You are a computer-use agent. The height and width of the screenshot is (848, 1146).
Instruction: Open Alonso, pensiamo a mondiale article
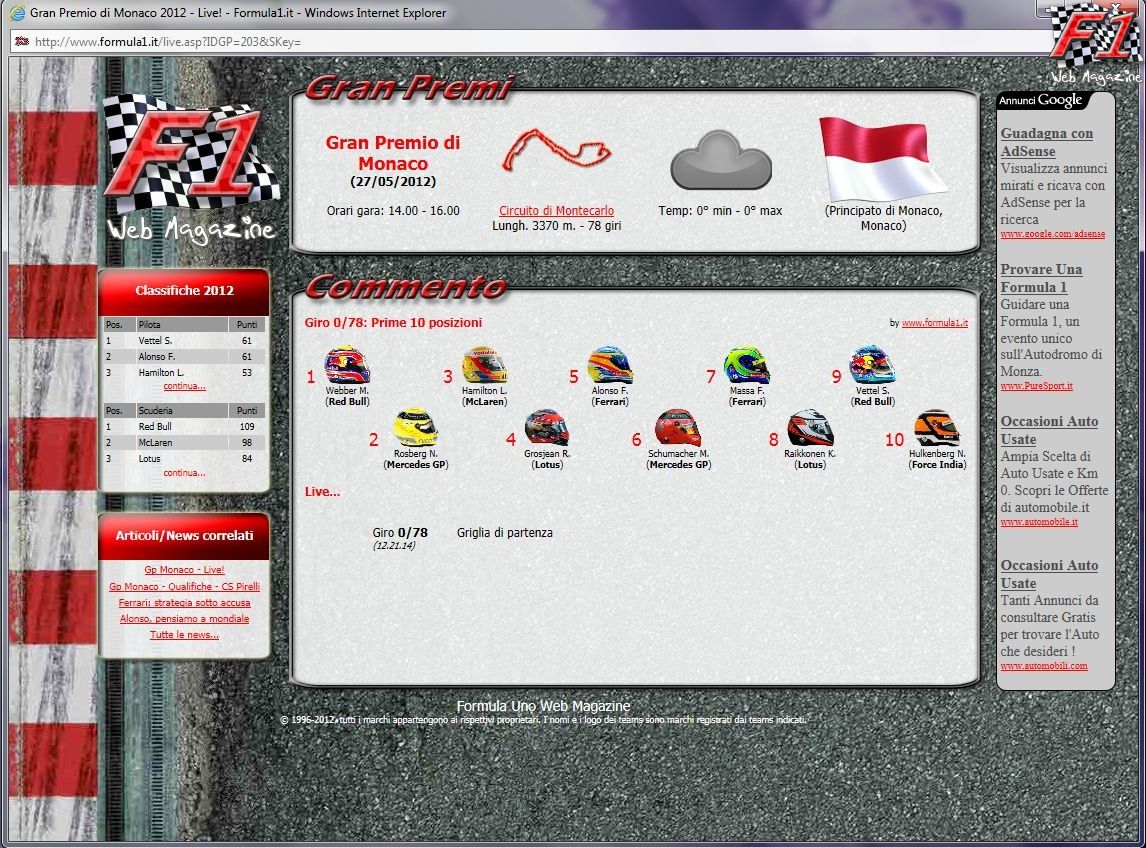[184, 618]
